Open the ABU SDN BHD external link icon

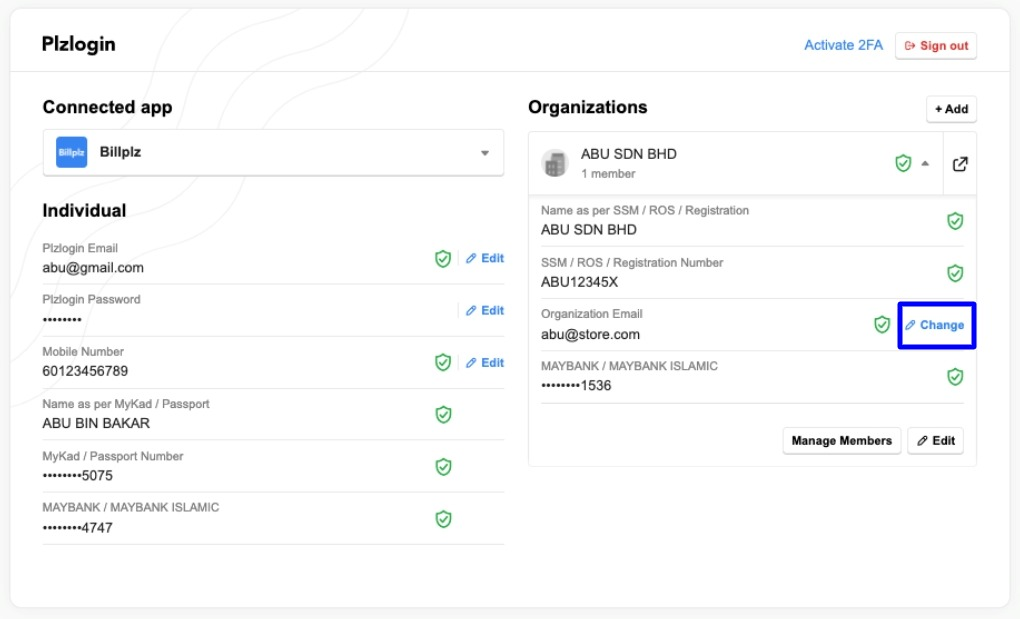click(960, 165)
